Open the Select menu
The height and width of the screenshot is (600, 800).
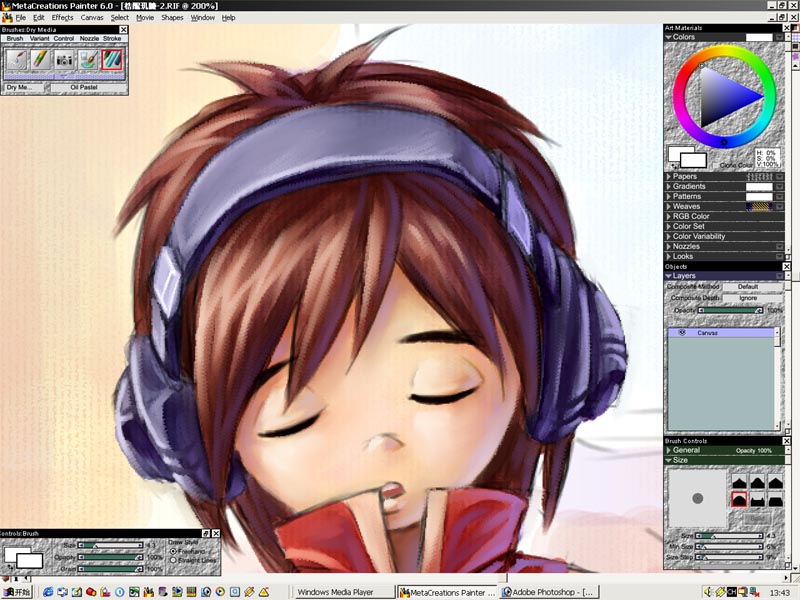[x=120, y=18]
